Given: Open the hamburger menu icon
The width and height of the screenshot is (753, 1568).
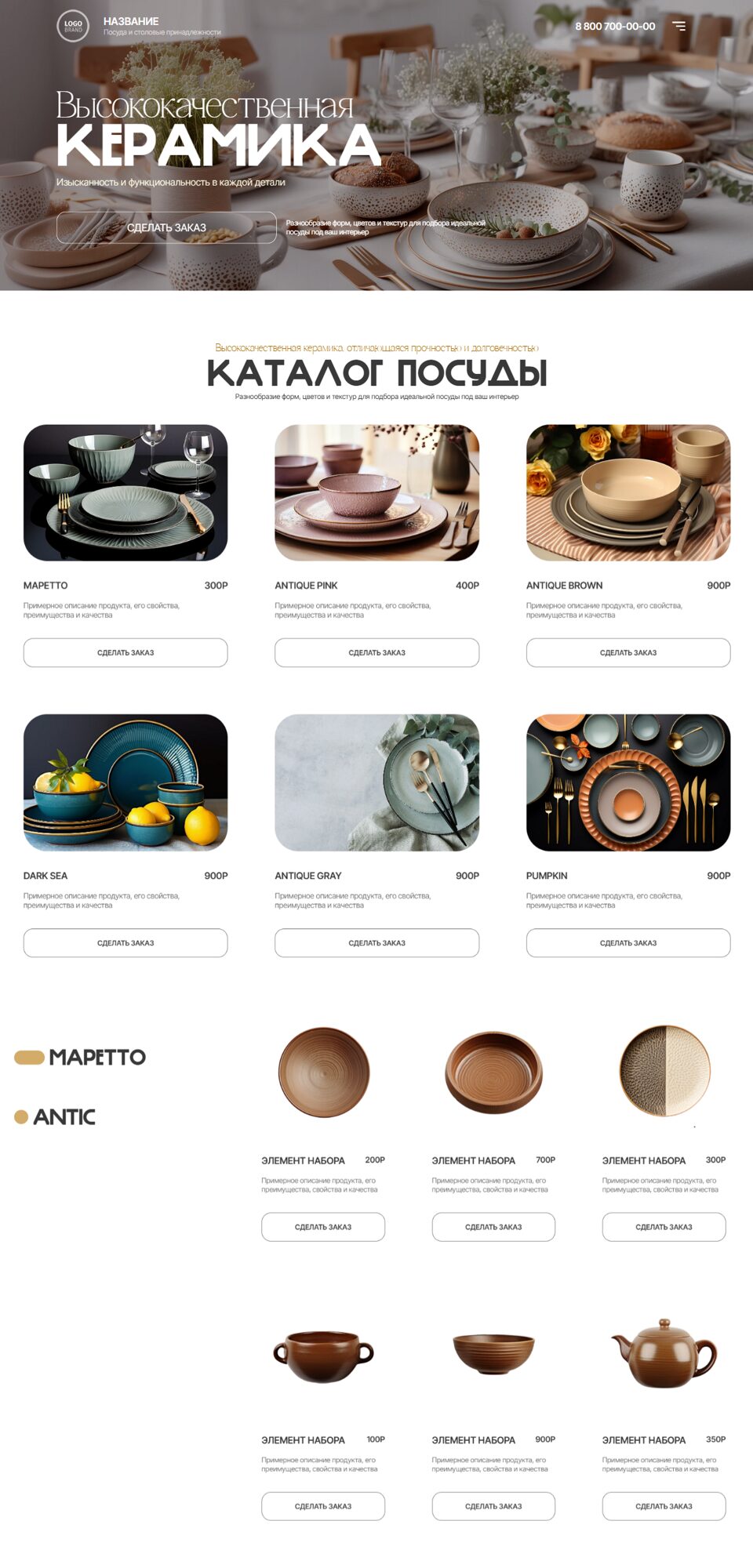Looking at the screenshot, I should coord(679,26).
